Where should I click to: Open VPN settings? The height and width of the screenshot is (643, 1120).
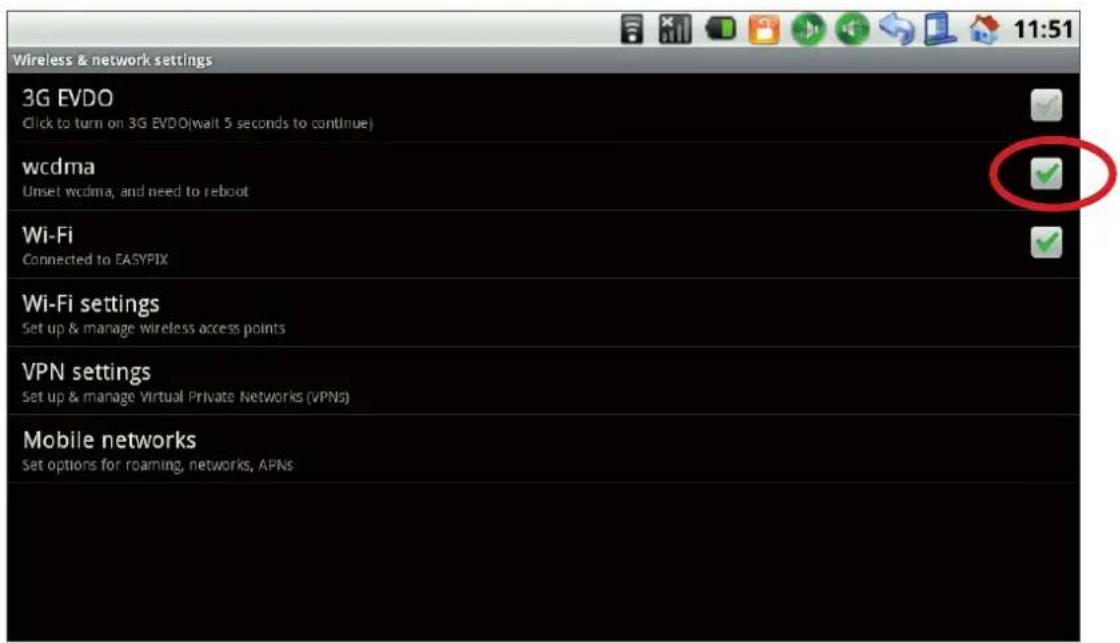tap(544, 382)
